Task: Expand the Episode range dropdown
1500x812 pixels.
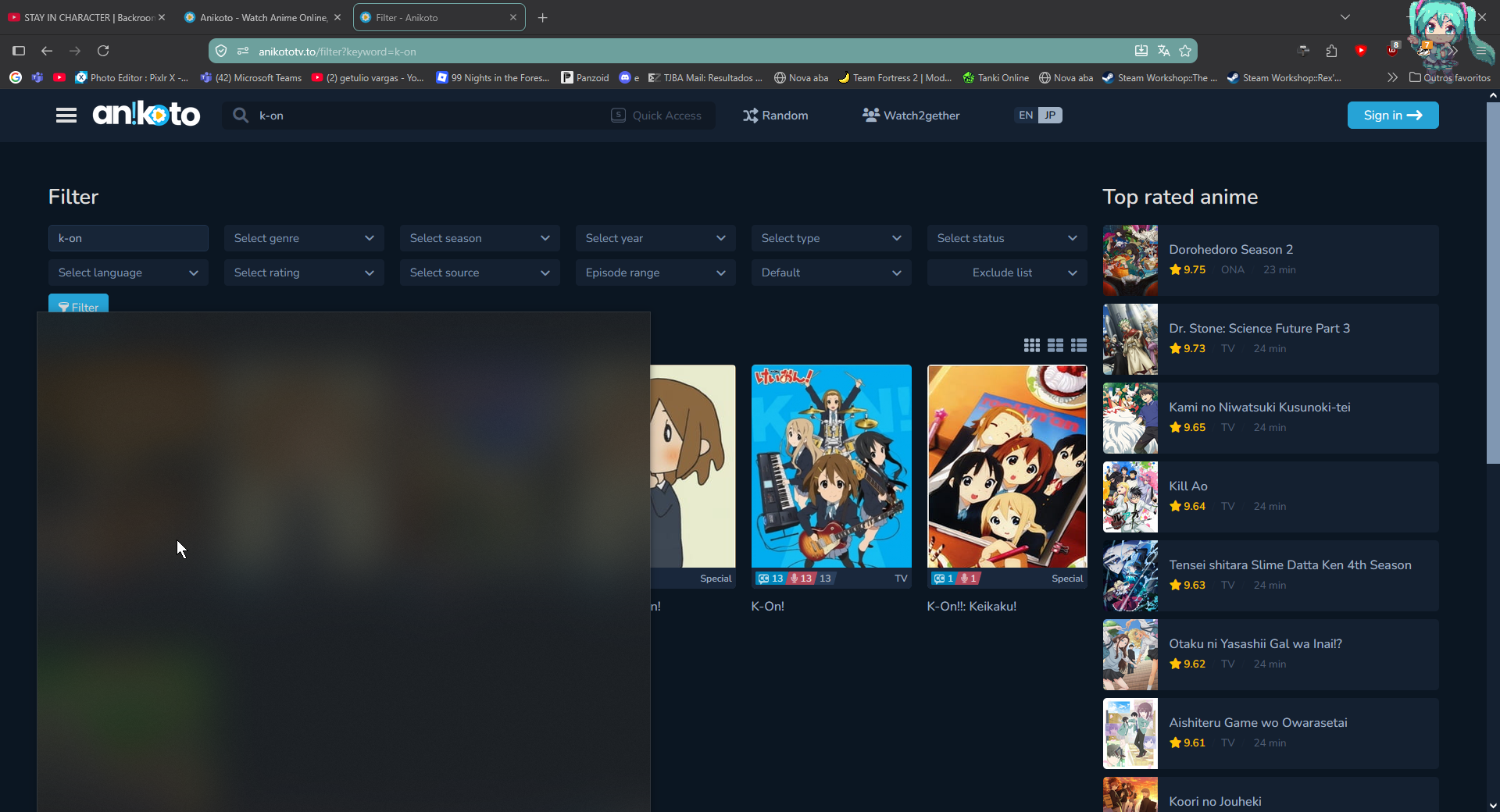Action: click(x=655, y=272)
